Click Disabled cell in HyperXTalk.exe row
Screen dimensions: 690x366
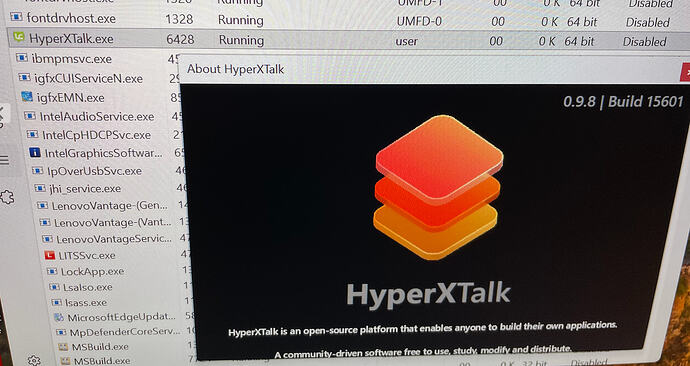pyautogui.click(x=645, y=42)
